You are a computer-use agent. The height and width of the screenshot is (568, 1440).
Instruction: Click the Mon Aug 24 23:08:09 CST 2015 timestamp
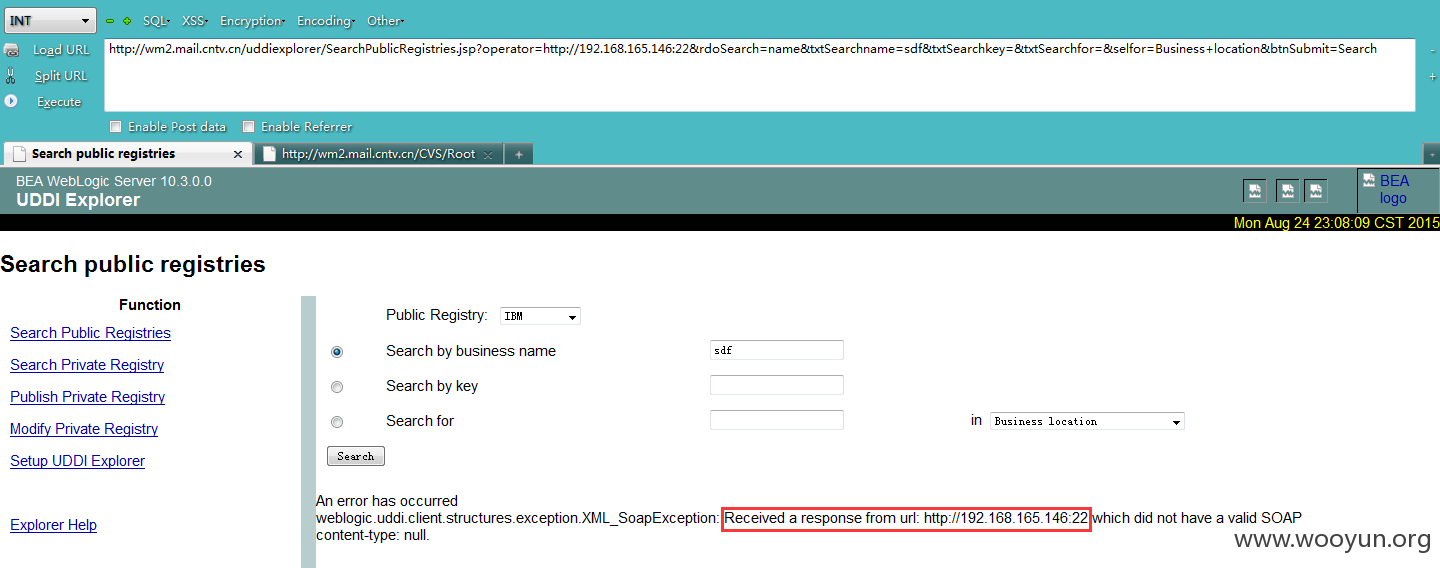[1336, 223]
